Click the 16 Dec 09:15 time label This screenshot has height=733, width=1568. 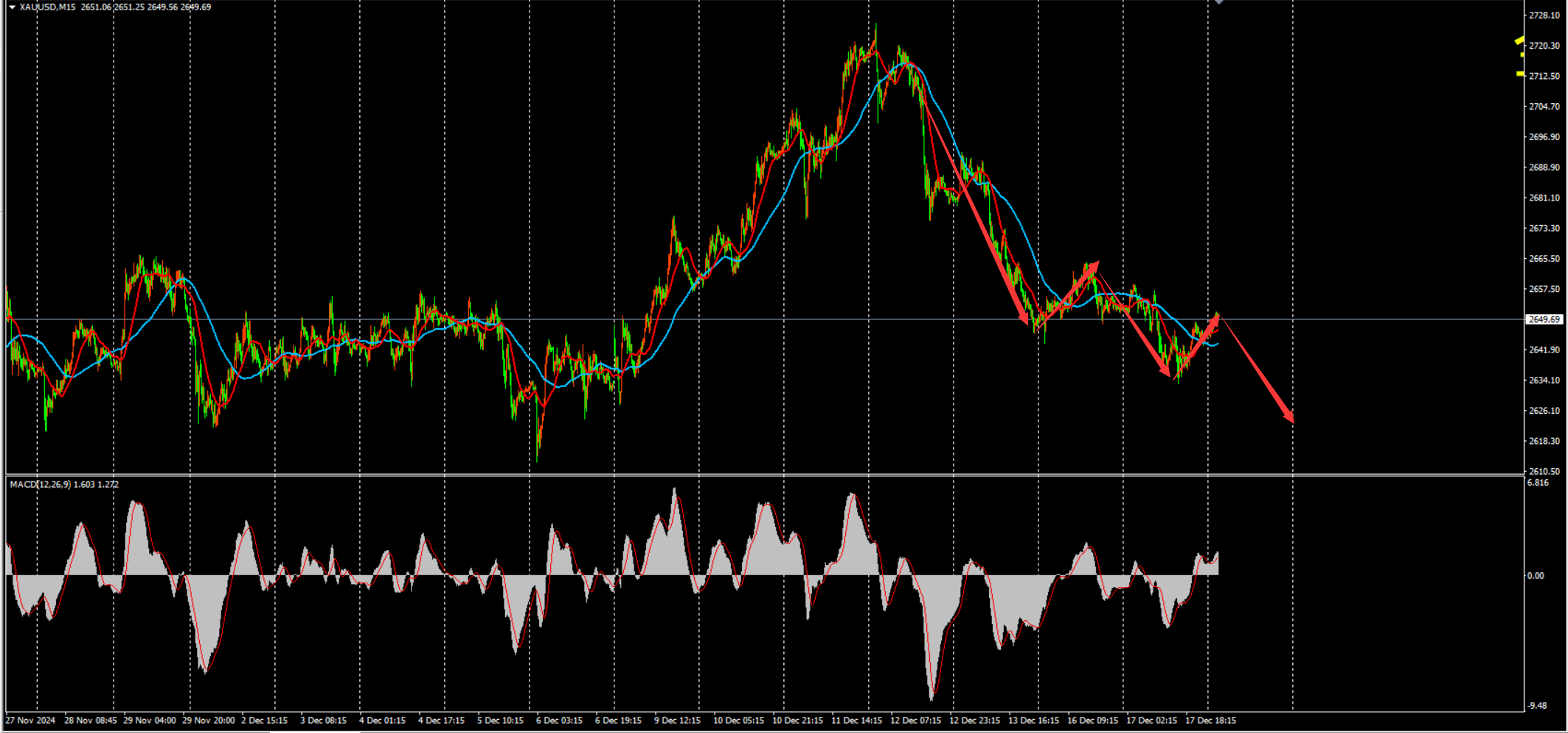pyautogui.click(x=1093, y=720)
